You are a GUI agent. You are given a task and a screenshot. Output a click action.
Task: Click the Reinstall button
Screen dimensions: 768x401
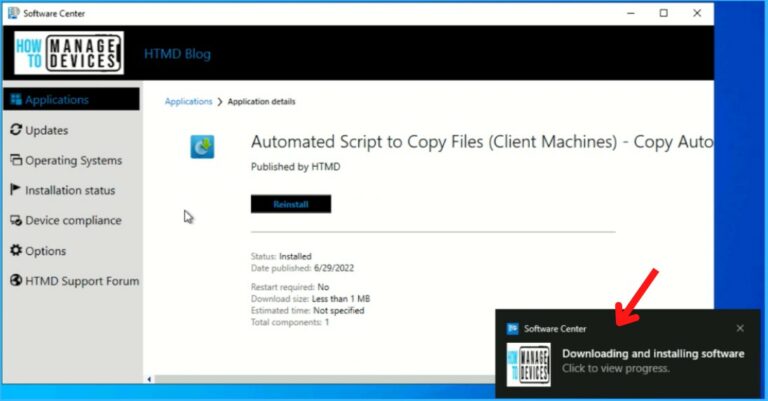coord(291,204)
